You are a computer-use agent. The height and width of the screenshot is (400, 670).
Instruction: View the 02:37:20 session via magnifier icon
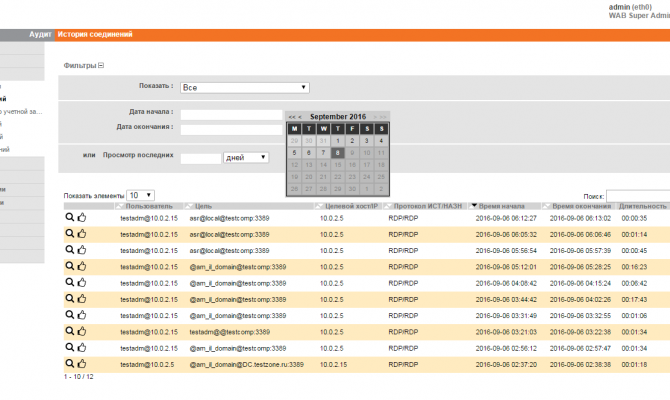coord(69,364)
